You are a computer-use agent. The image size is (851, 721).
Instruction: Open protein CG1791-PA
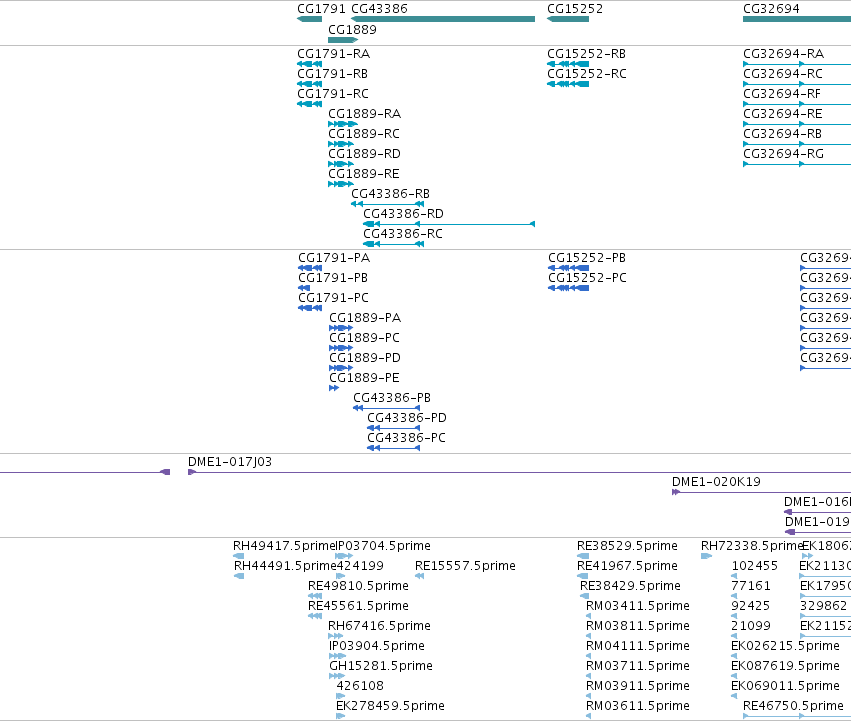pos(334,258)
